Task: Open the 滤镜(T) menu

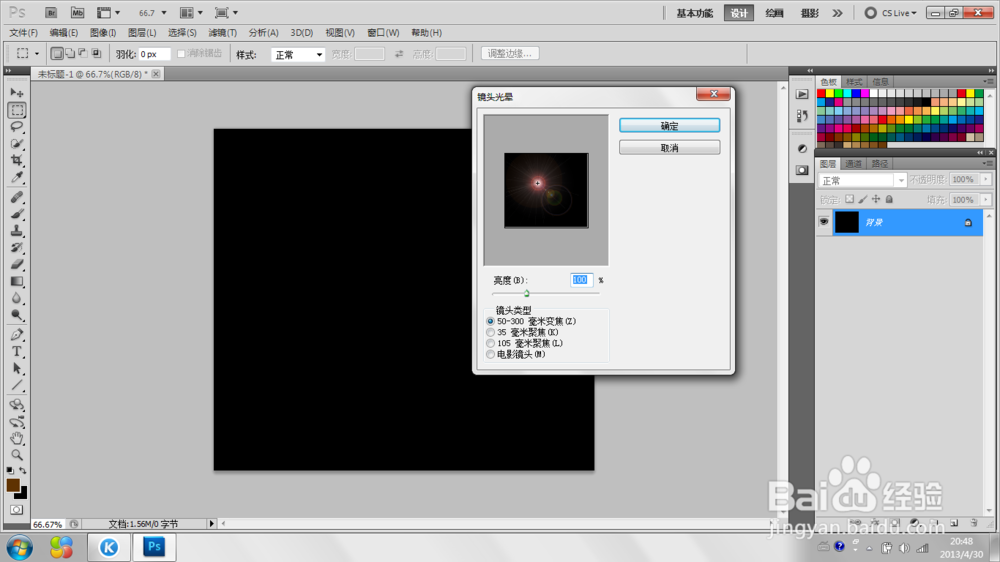Action: point(222,33)
